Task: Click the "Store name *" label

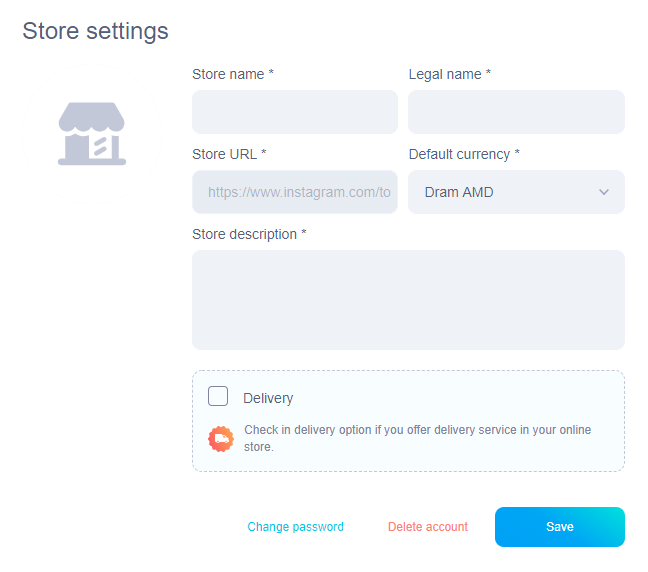Action: (233, 74)
